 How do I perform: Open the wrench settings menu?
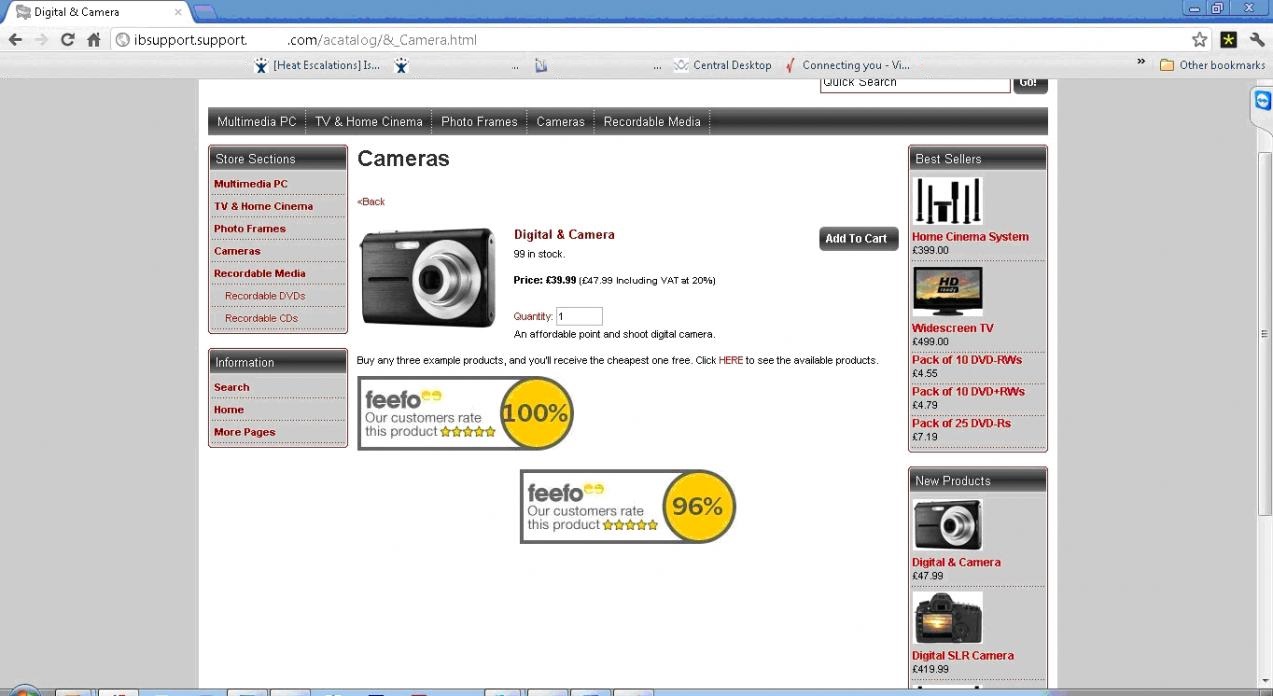coord(1257,40)
